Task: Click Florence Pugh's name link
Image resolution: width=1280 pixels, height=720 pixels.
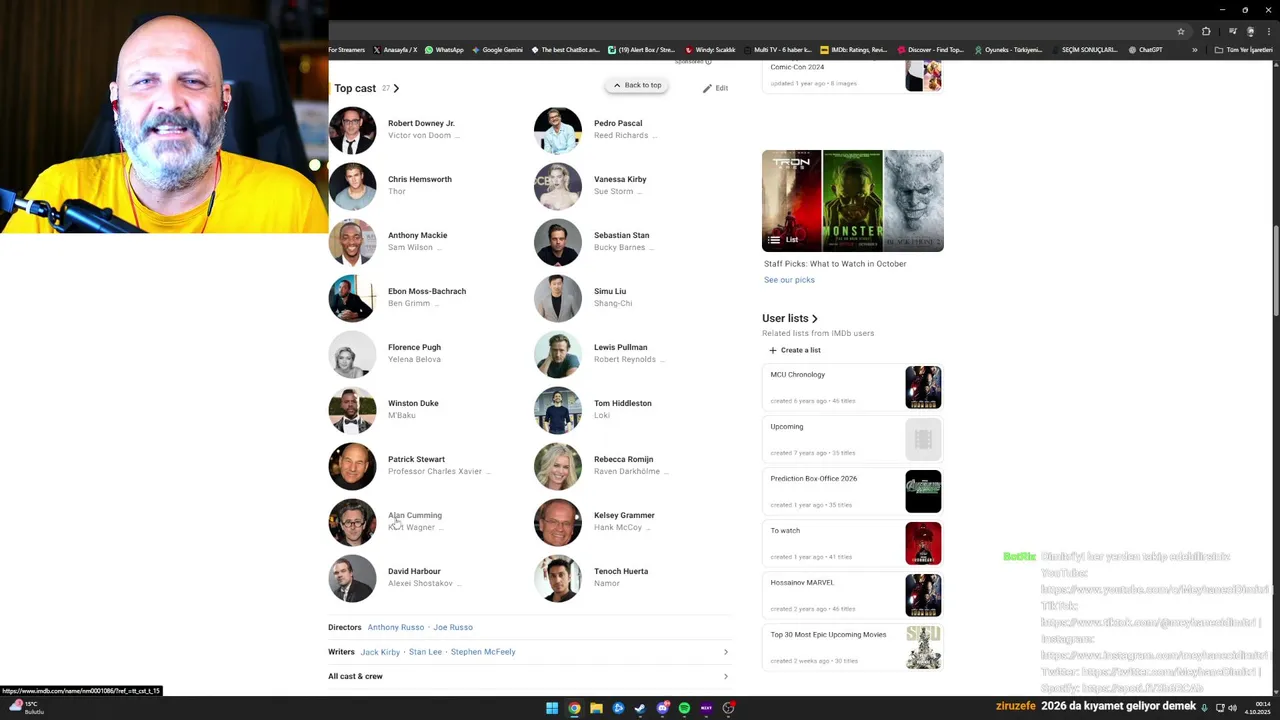Action: pyautogui.click(x=414, y=347)
